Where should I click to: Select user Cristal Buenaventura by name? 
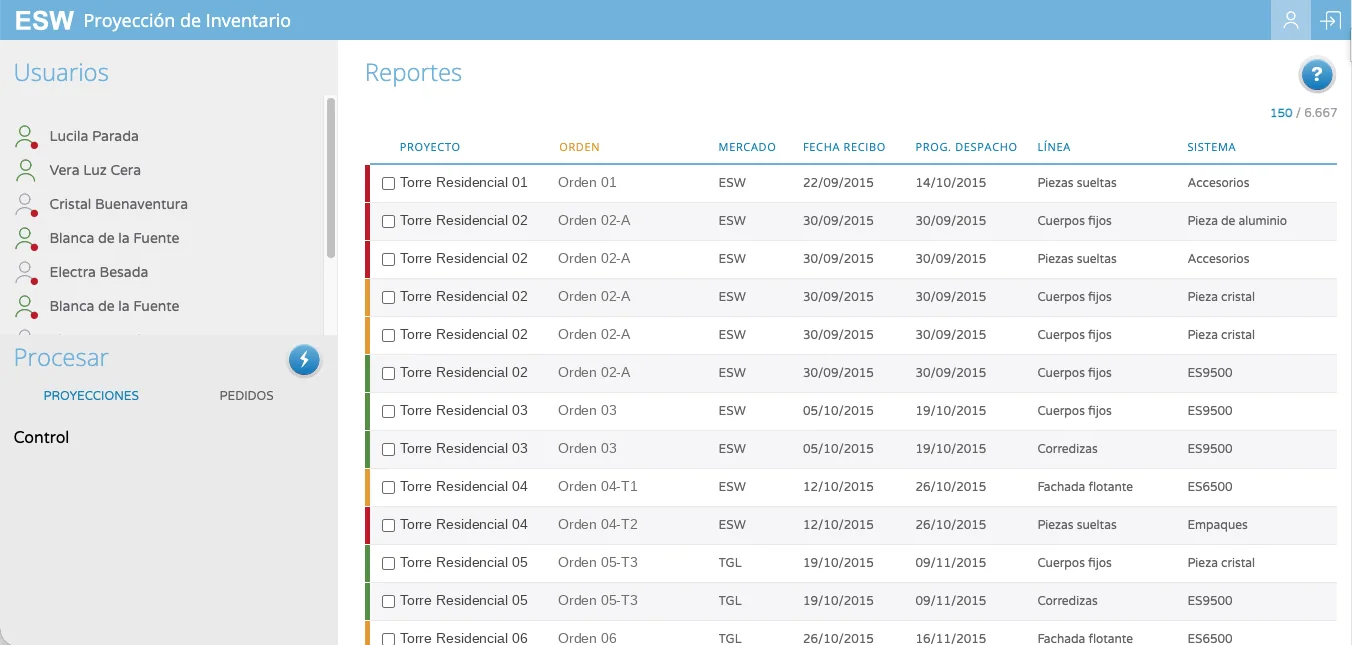pyautogui.click(x=118, y=204)
